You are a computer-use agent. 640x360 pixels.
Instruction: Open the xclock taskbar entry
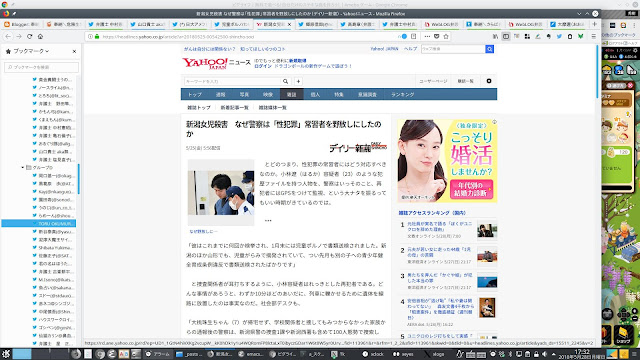click(373, 354)
